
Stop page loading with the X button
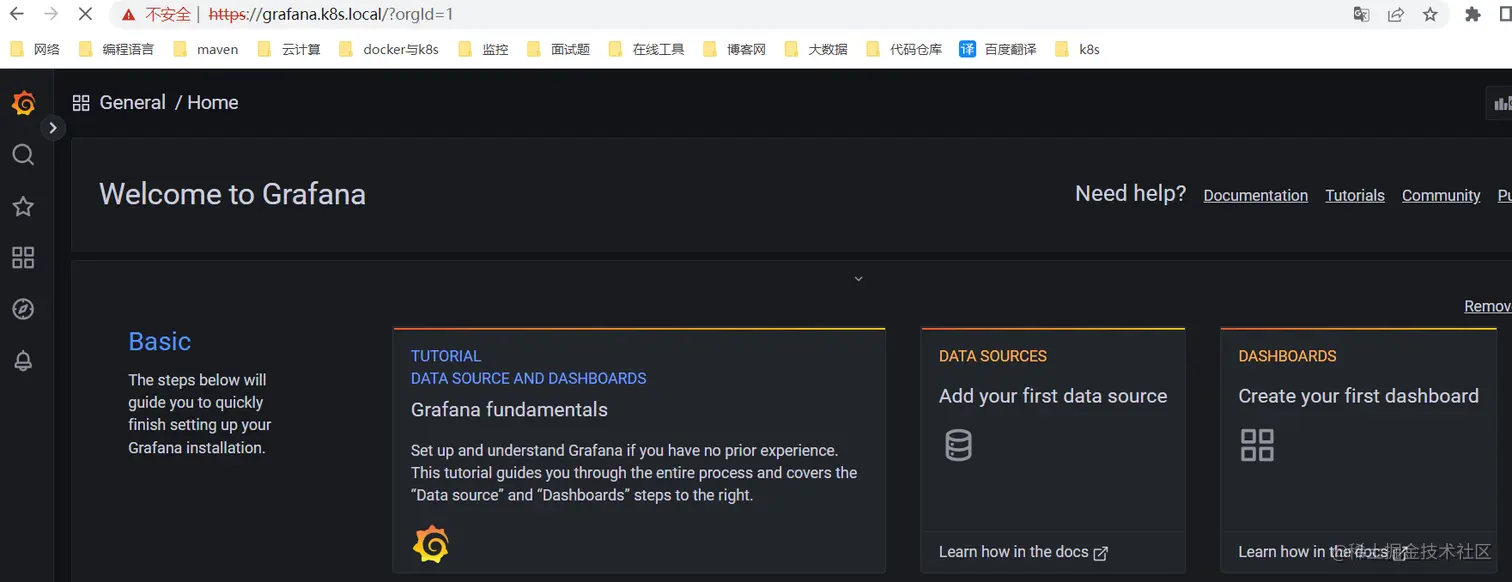[85, 14]
